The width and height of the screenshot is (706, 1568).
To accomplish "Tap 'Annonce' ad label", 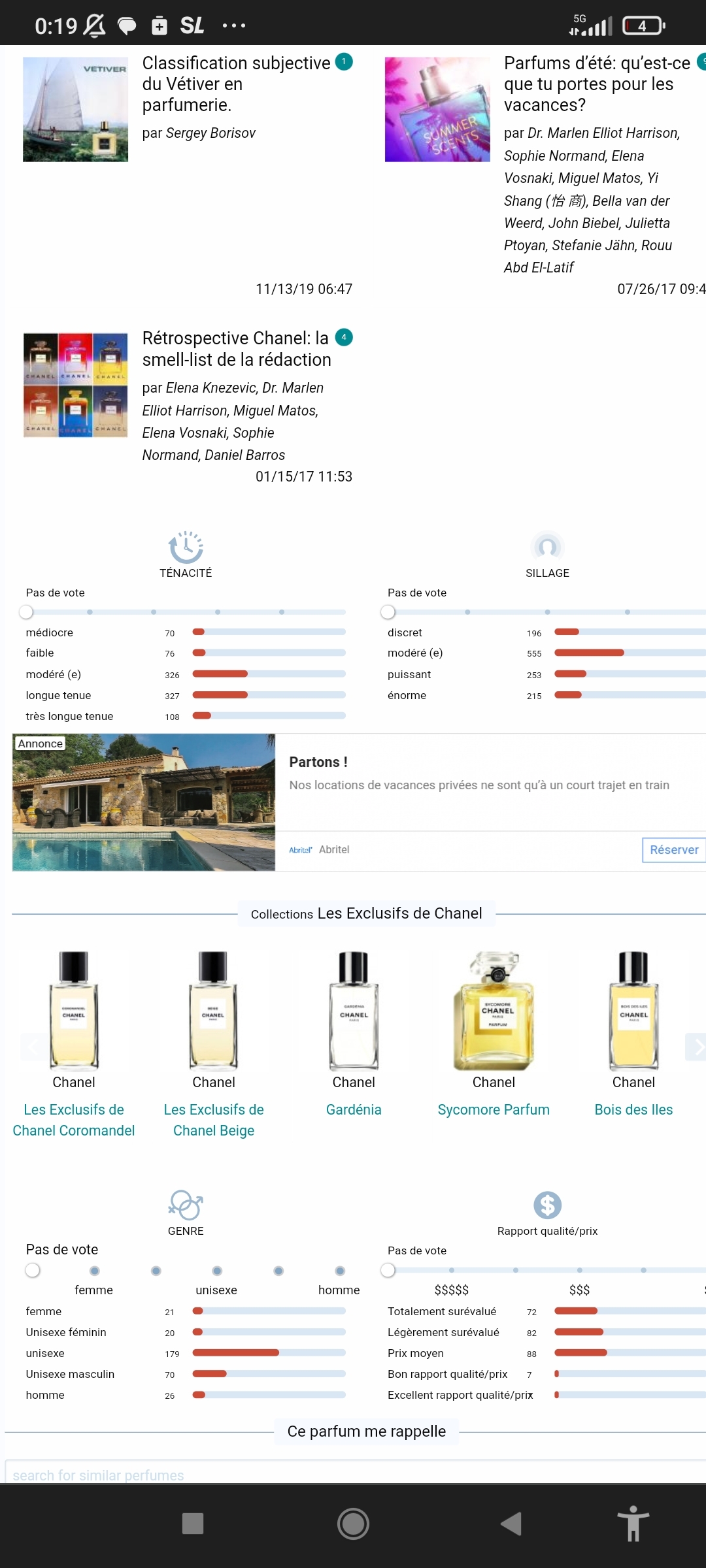I will point(41,743).
